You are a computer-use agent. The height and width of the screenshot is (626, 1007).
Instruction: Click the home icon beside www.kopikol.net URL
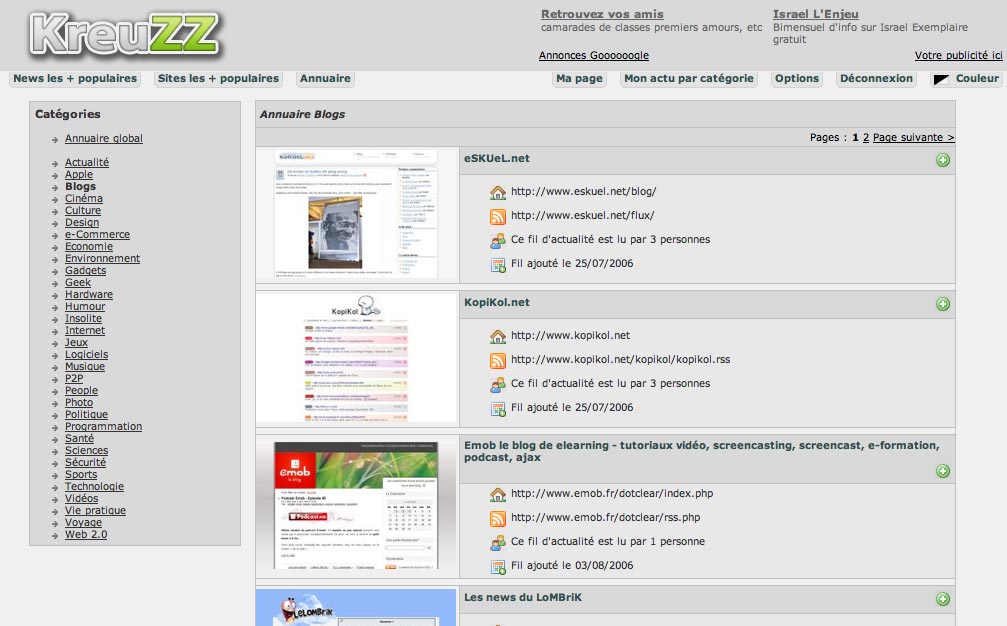tap(498, 336)
